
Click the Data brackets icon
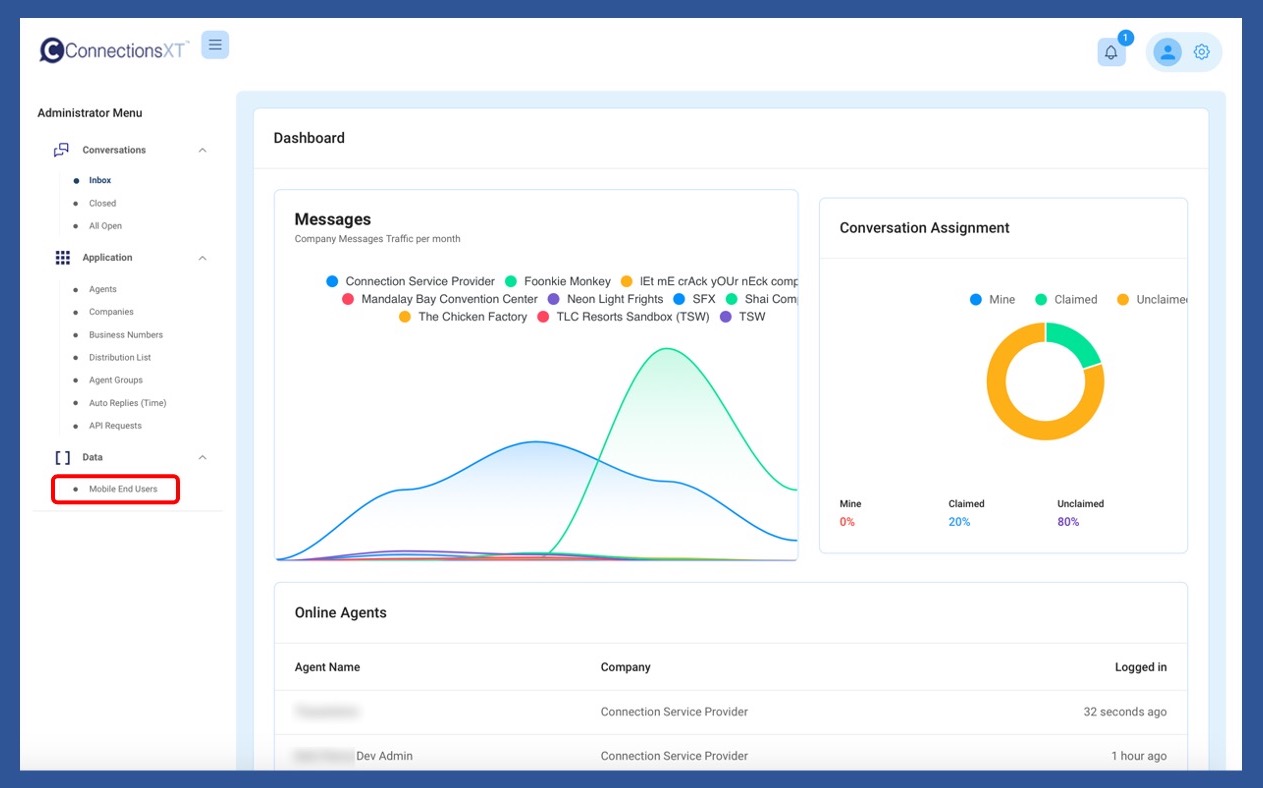62,457
